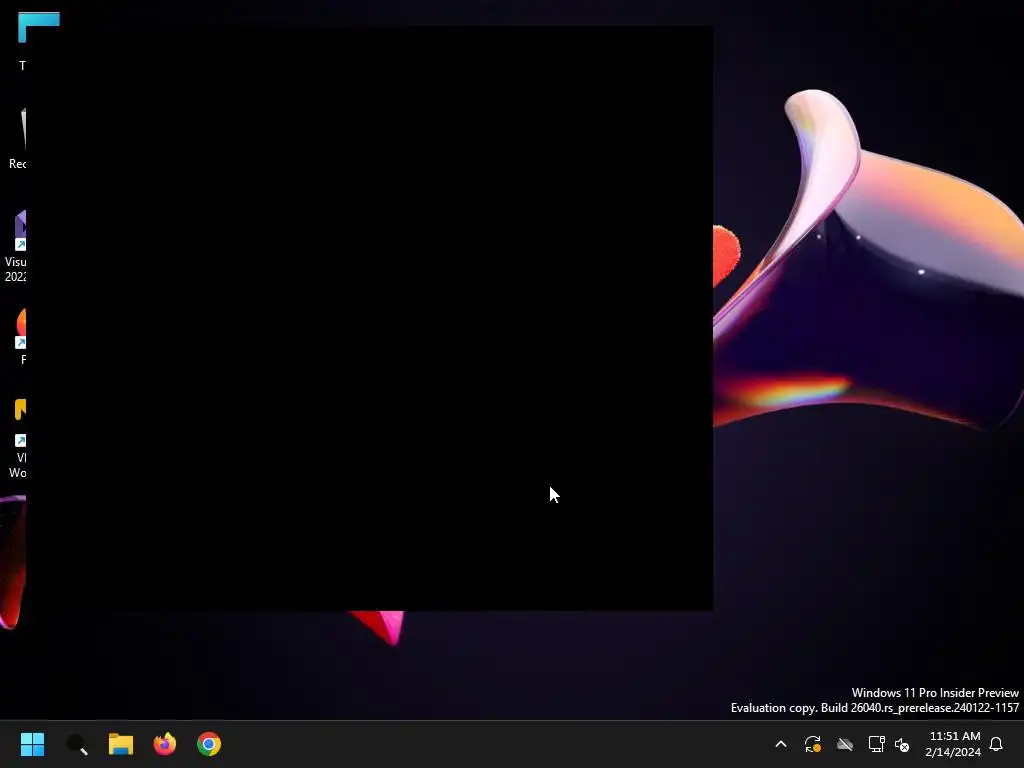Select the Visual Studio 2022 desktop shortcut
1024x768 pixels.
pyautogui.click(x=16, y=246)
